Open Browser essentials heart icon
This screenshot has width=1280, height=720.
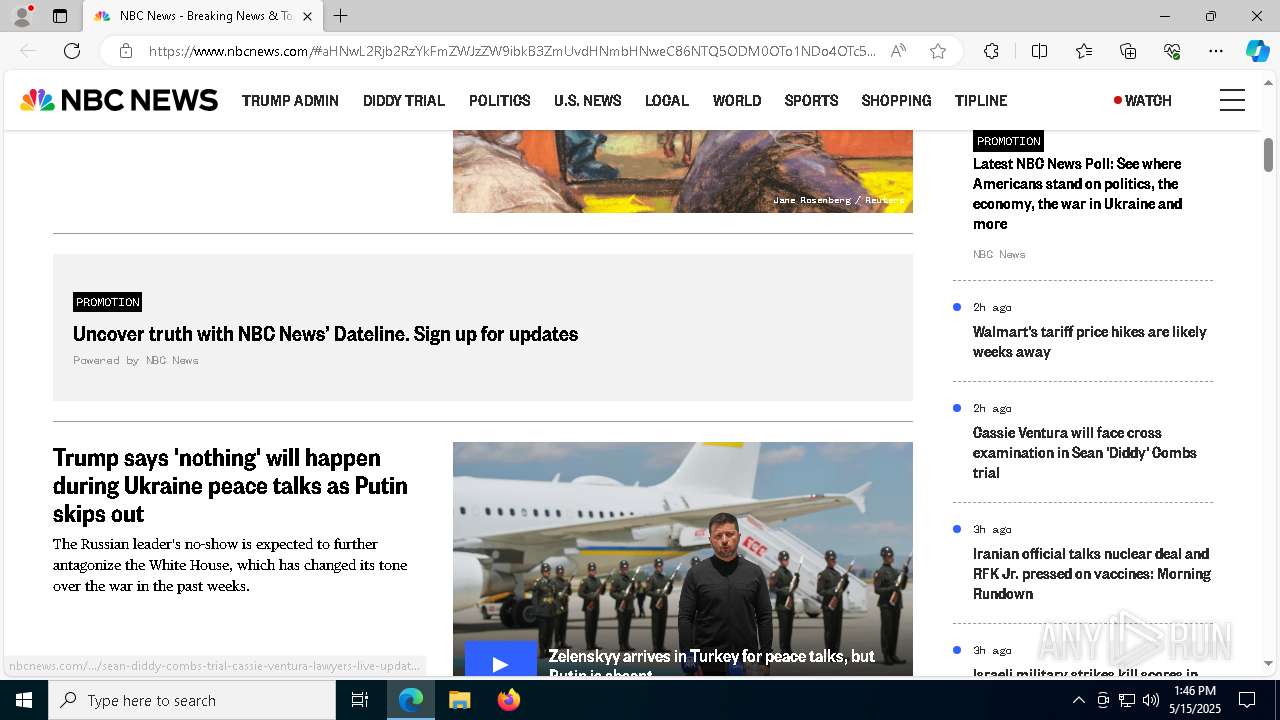point(1172,51)
